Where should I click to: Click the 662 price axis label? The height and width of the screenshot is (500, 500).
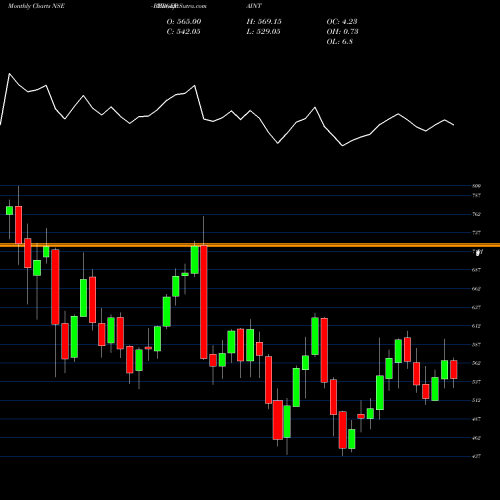click(477, 289)
